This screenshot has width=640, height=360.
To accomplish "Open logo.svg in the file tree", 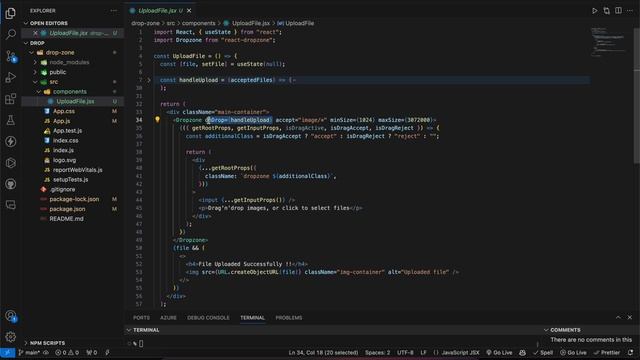I will [64, 160].
